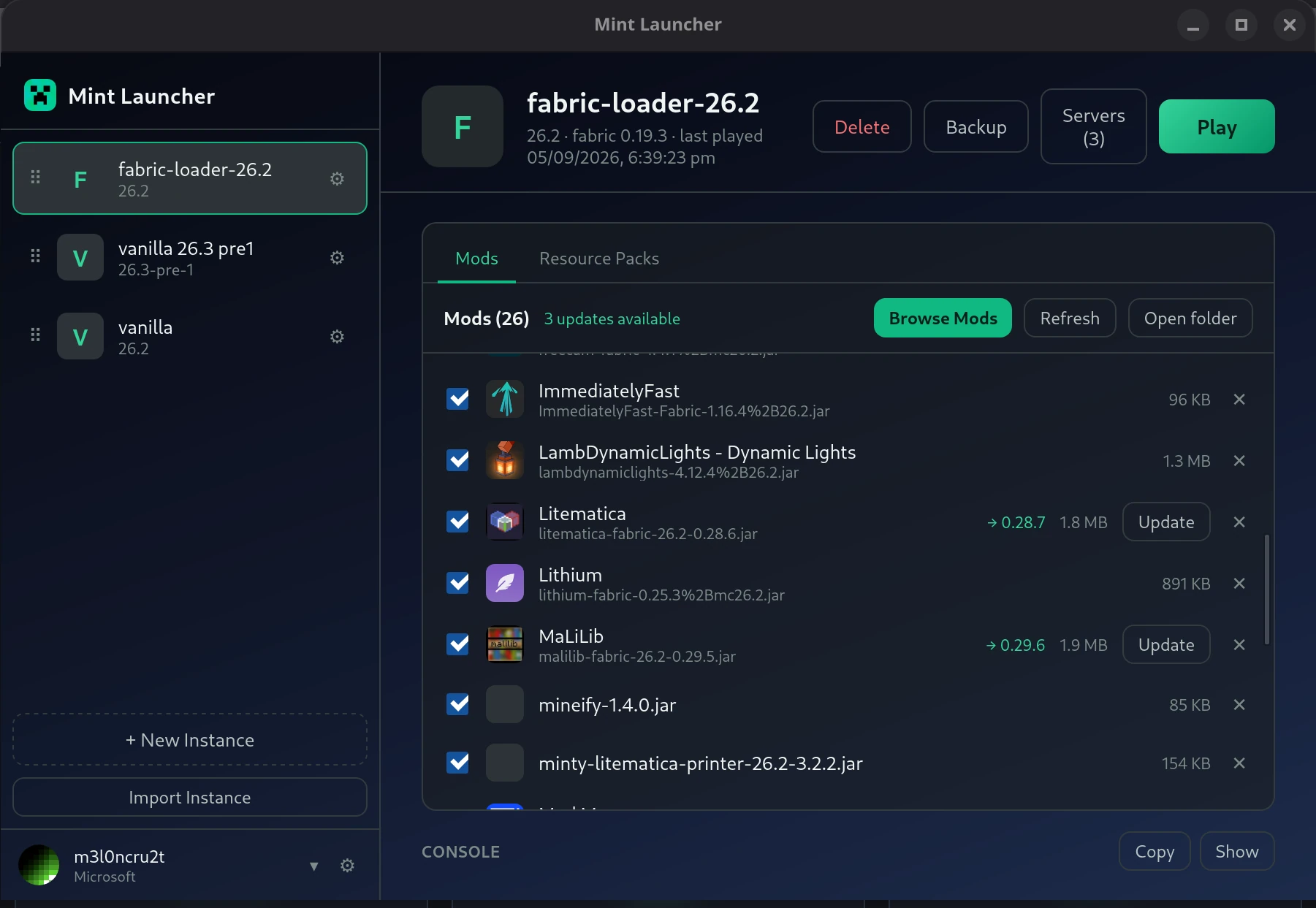
Task: Copy the console output
Action: point(1155,851)
